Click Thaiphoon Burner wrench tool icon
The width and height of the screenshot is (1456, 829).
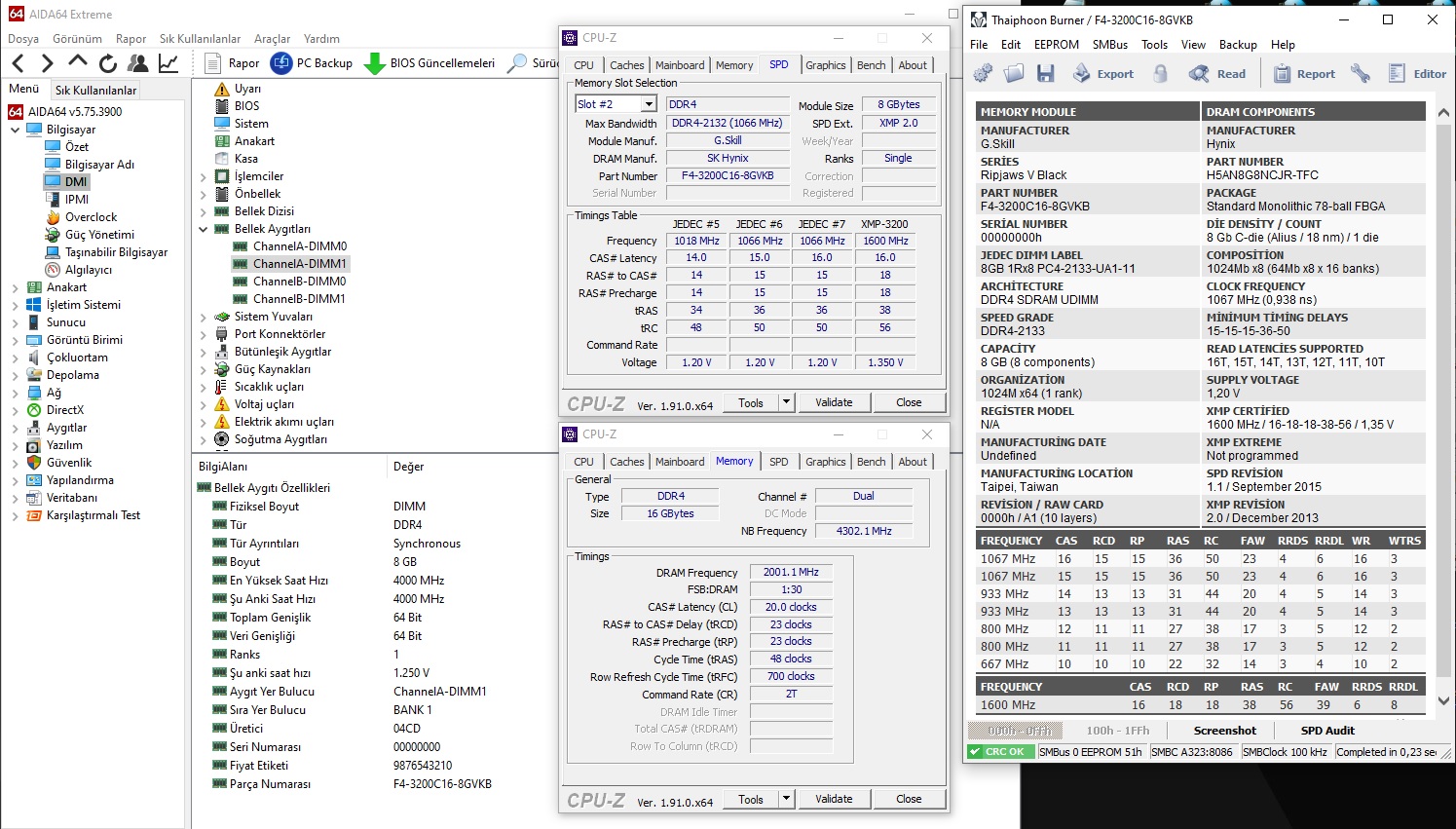coord(1361,73)
